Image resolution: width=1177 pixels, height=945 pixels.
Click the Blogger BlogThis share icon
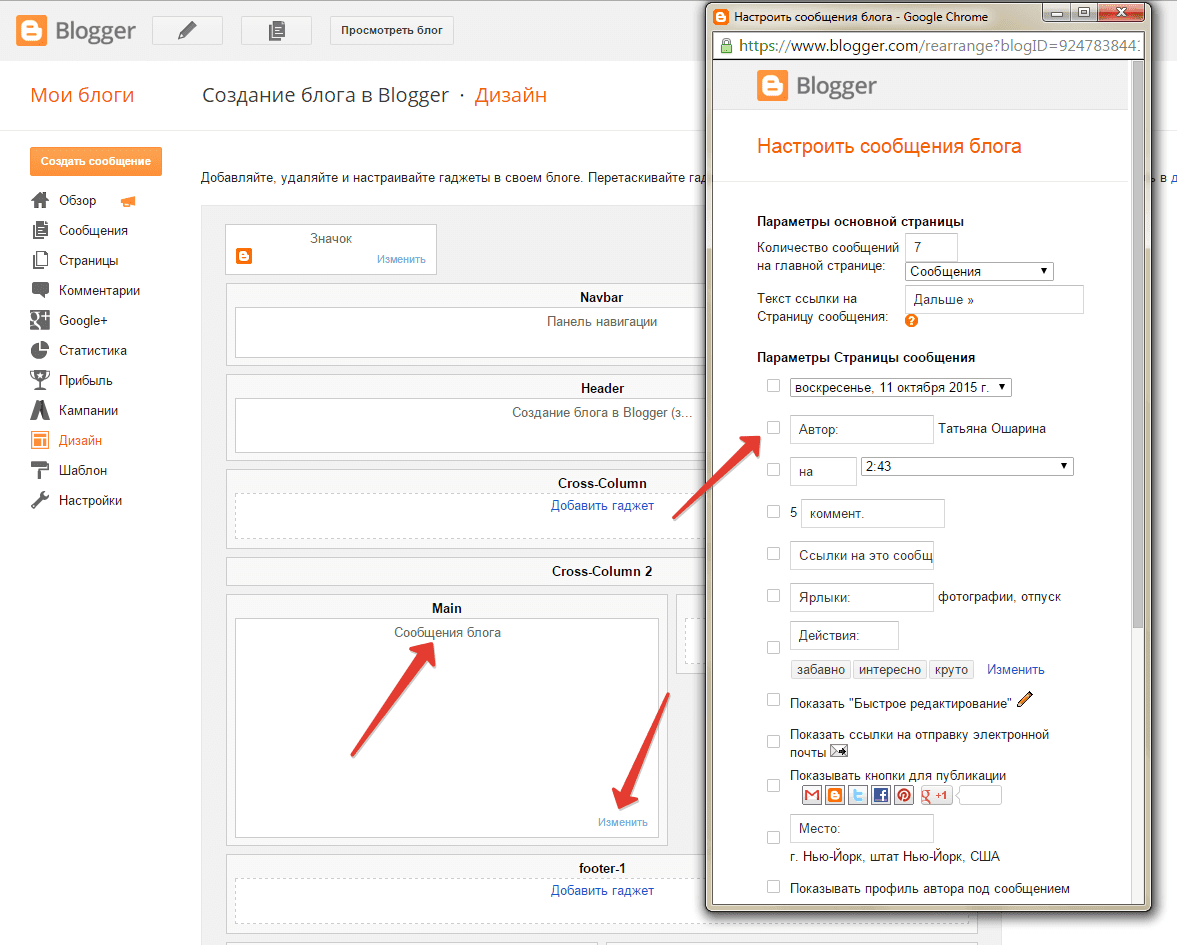coord(835,796)
